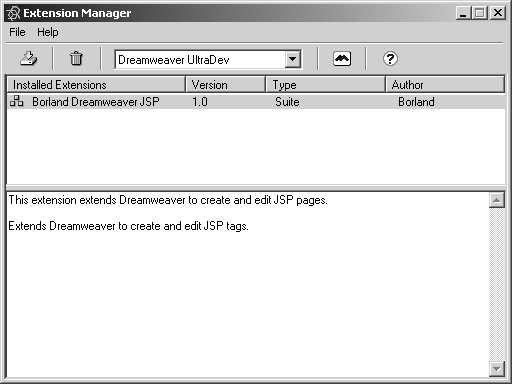The width and height of the screenshot is (512, 384).
Task: Click the description scrollbar down arrow
Action: [x=497, y=369]
